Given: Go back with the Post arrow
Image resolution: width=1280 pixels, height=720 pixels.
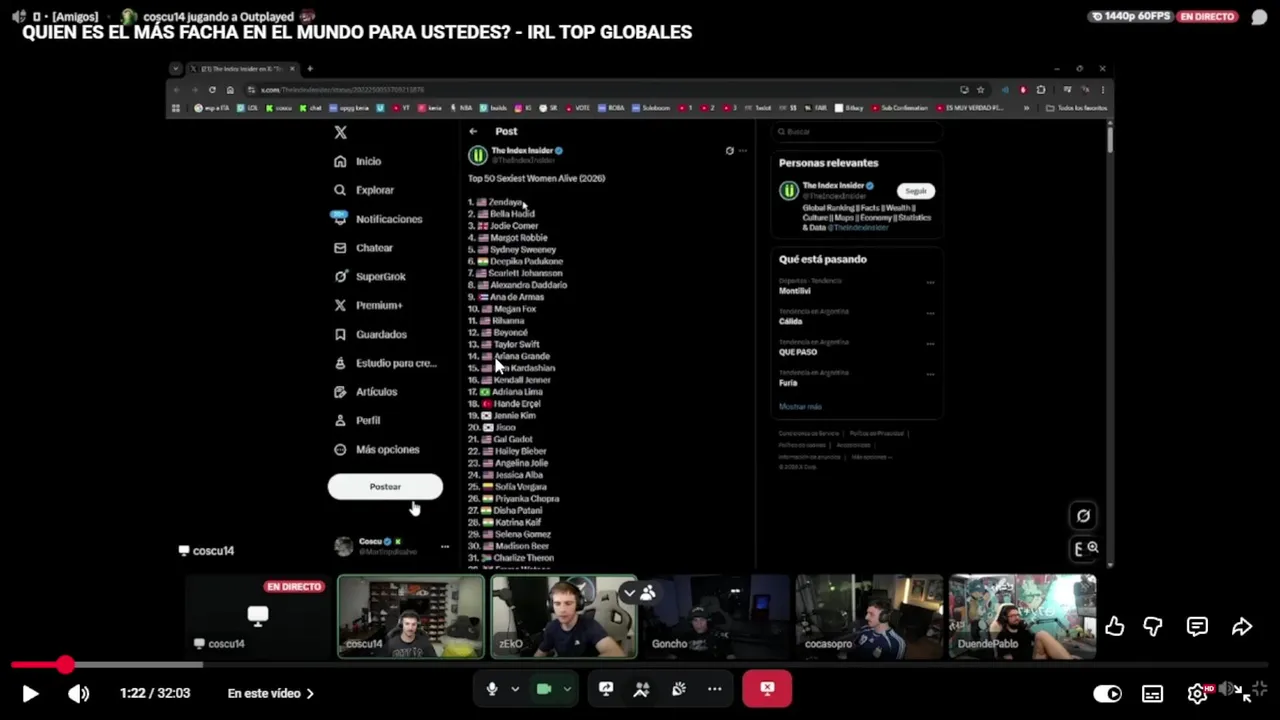Looking at the screenshot, I should 473,131.
